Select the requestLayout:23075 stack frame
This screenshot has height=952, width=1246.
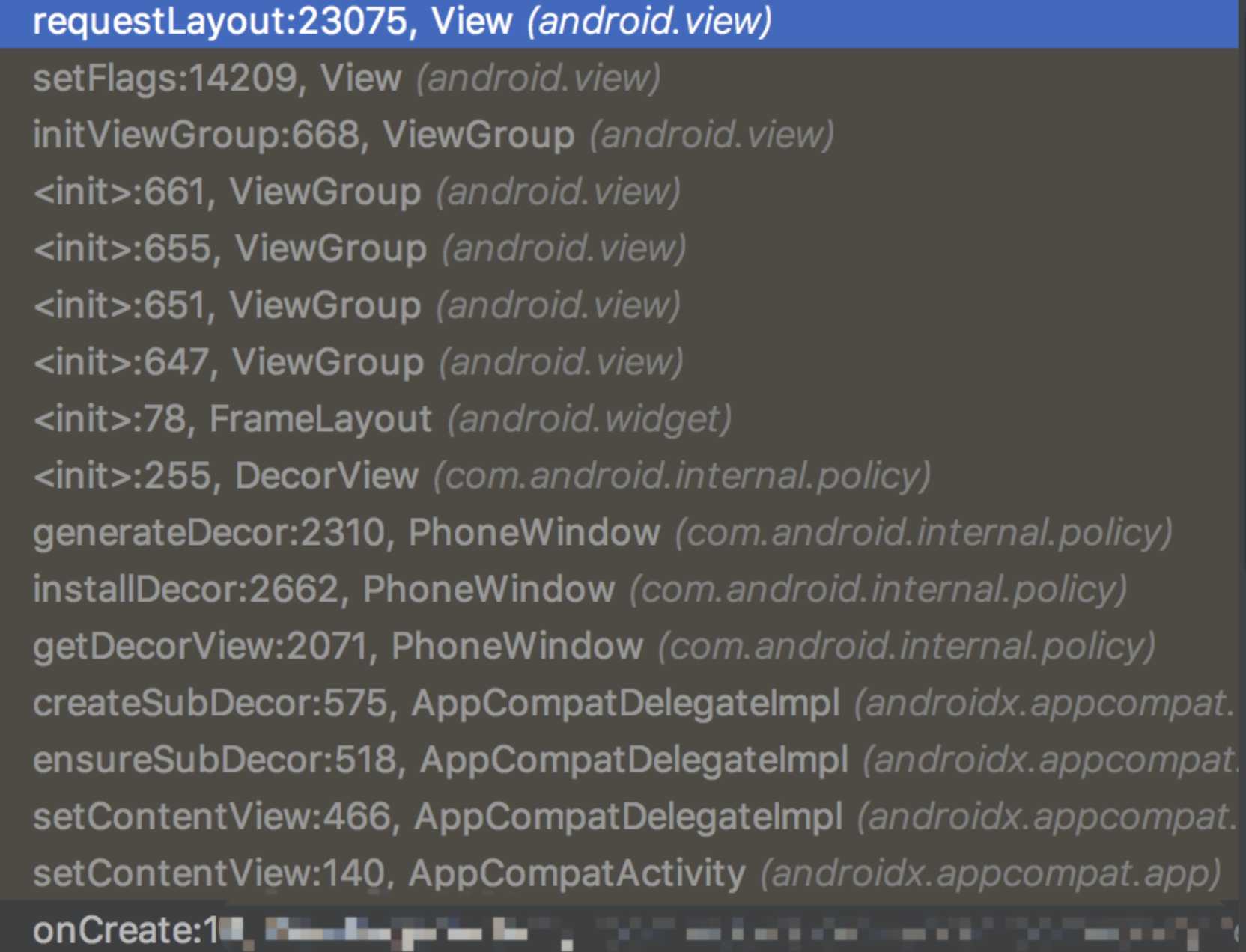point(619,21)
